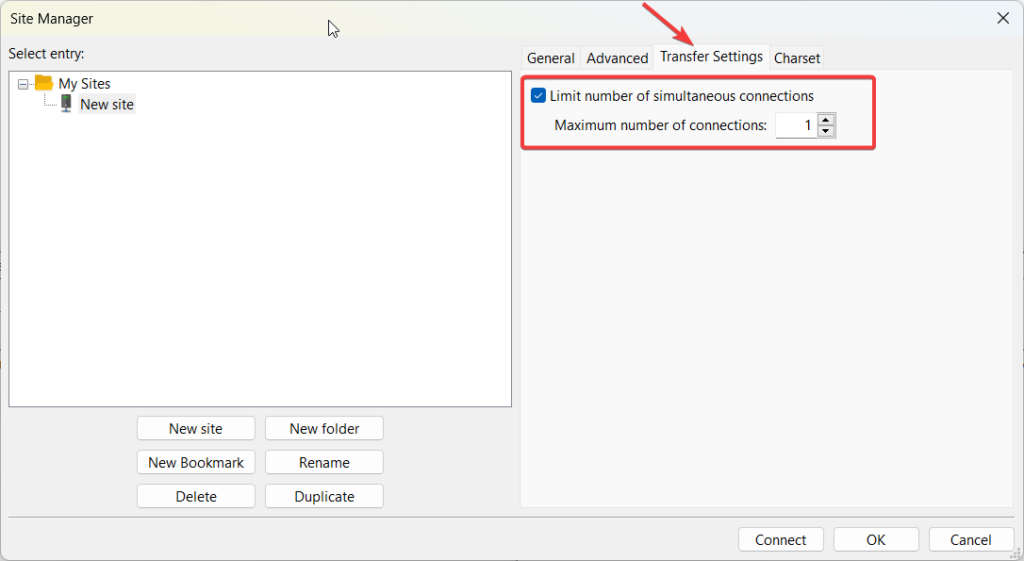Delete the selected site entry

[196, 496]
